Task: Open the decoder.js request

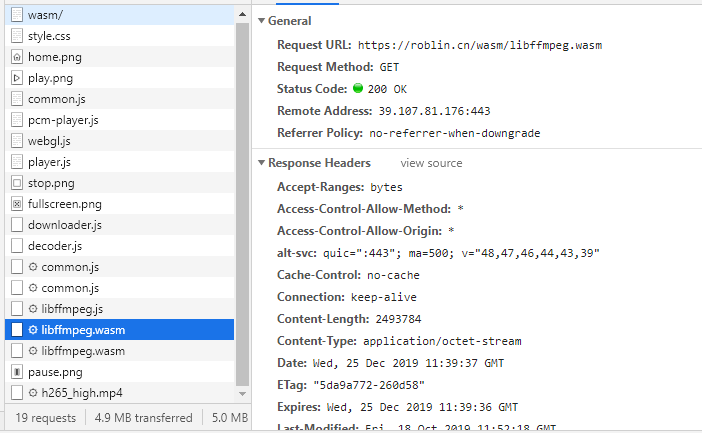Action: coord(55,246)
